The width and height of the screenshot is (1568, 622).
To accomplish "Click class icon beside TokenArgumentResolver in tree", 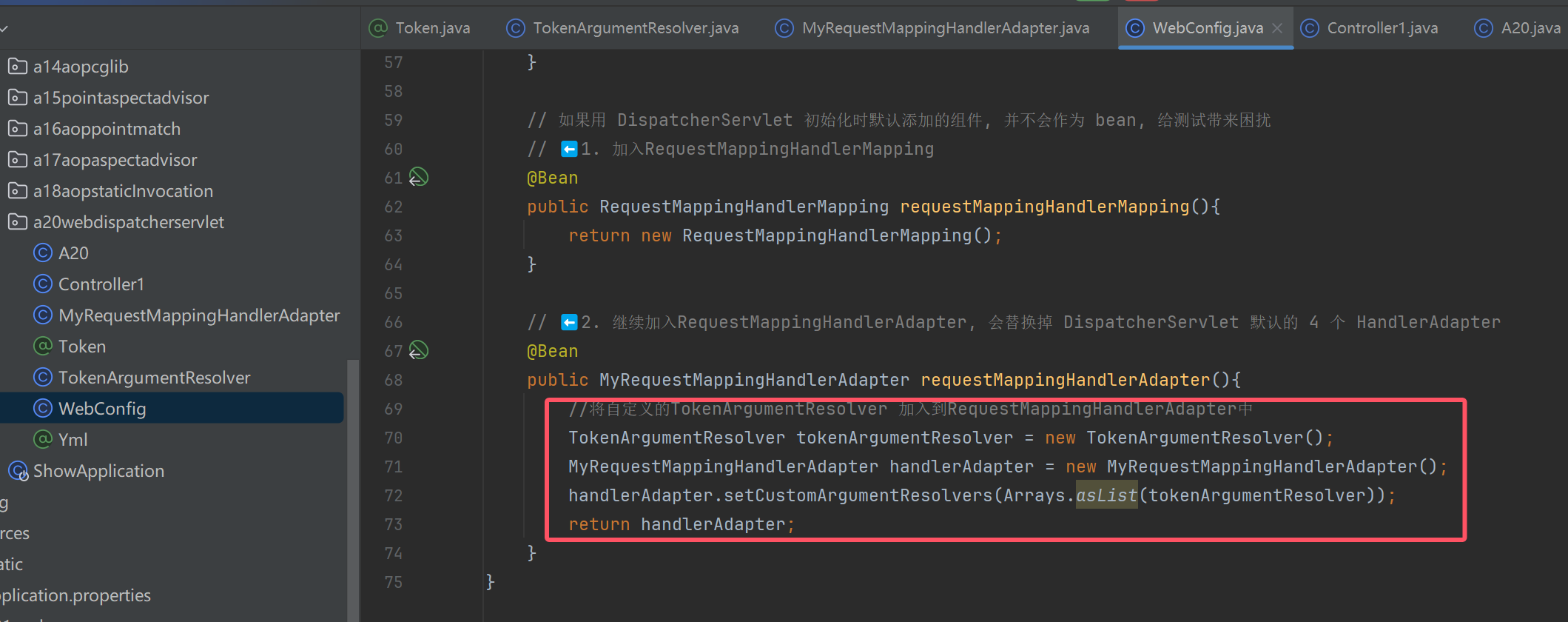I will 43,378.
